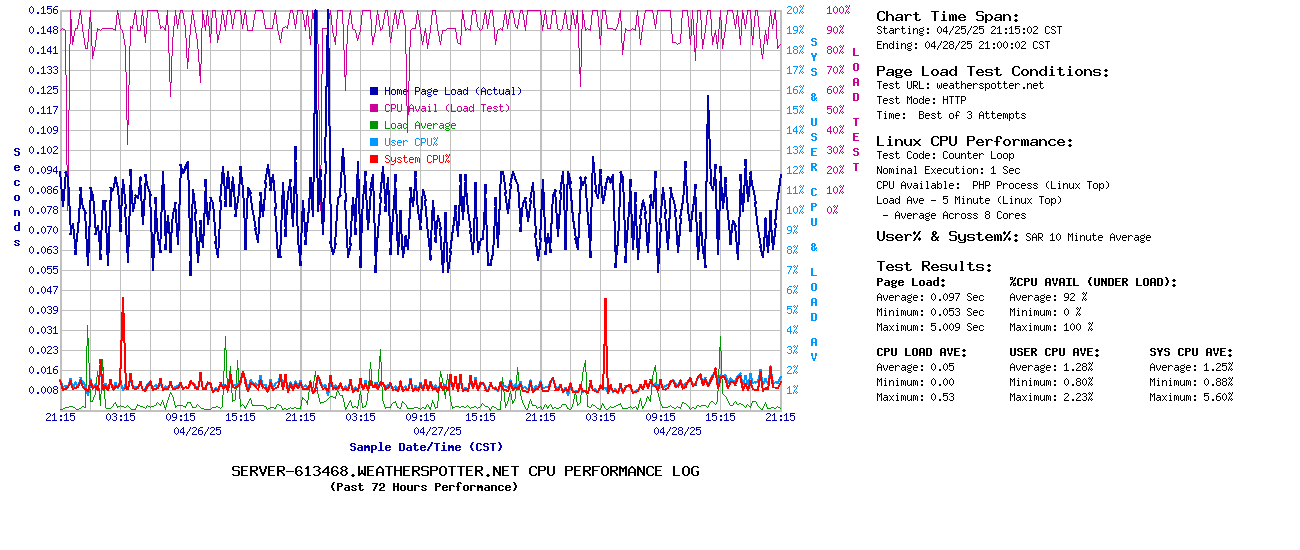Click the 'Test Results:' heading
The height and width of the screenshot is (550, 1300).
(x=934, y=266)
